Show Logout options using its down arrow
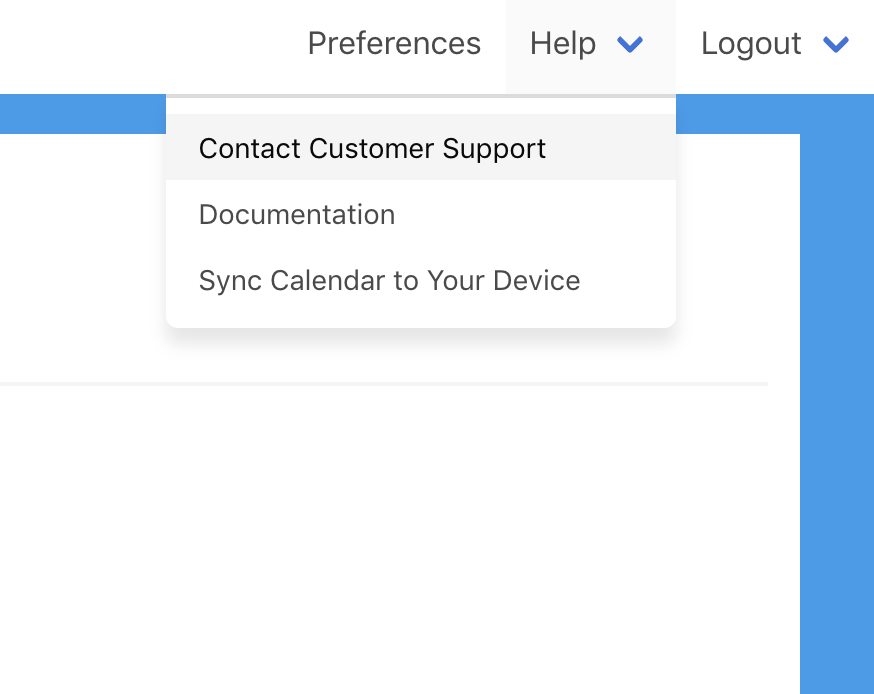The image size is (874, 694). click(x=836, y=44)
